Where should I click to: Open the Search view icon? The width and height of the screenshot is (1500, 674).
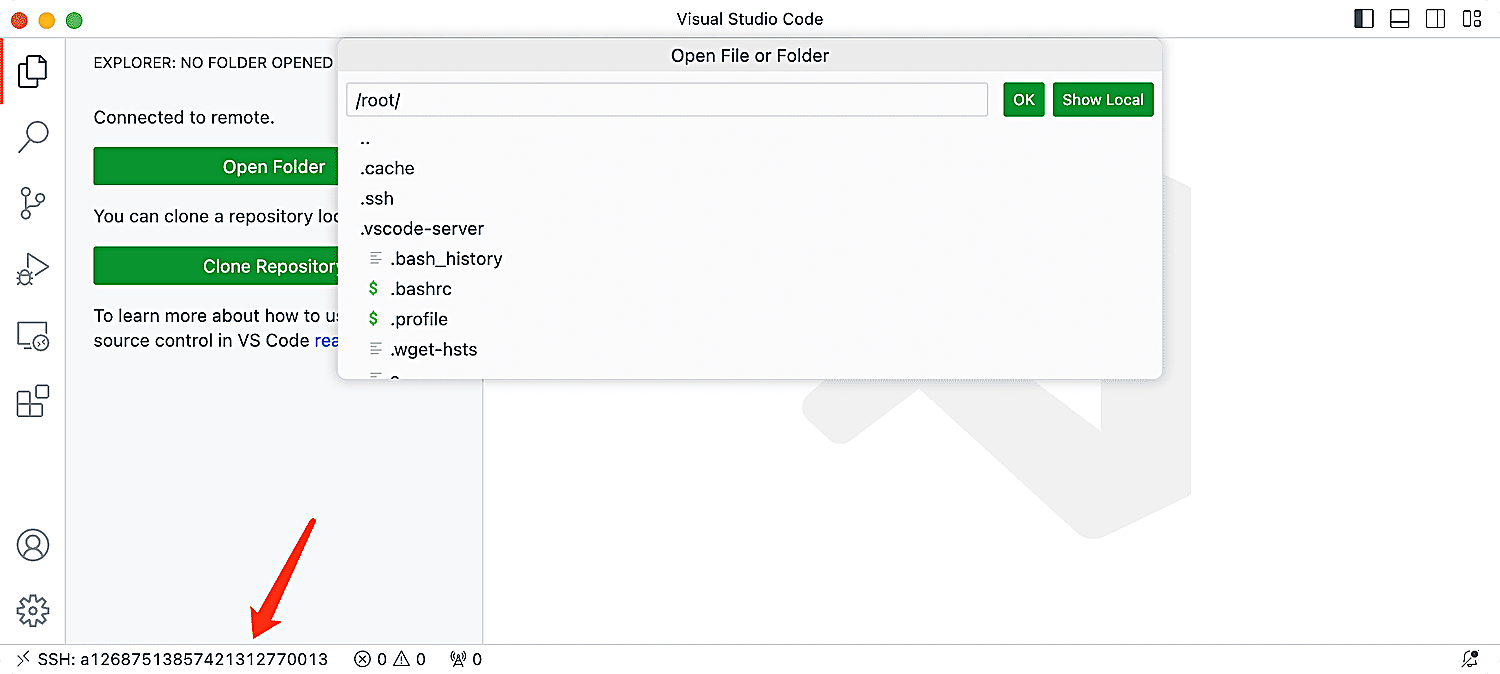click(x=33, y=137)
